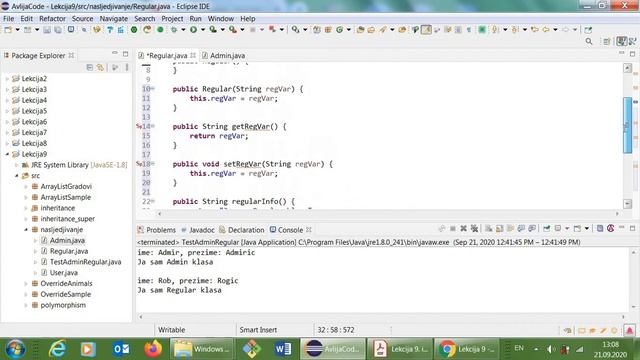
Task: Select the ArrayListGradovi package
Action: pyautogui.click(x=66, y=187)
